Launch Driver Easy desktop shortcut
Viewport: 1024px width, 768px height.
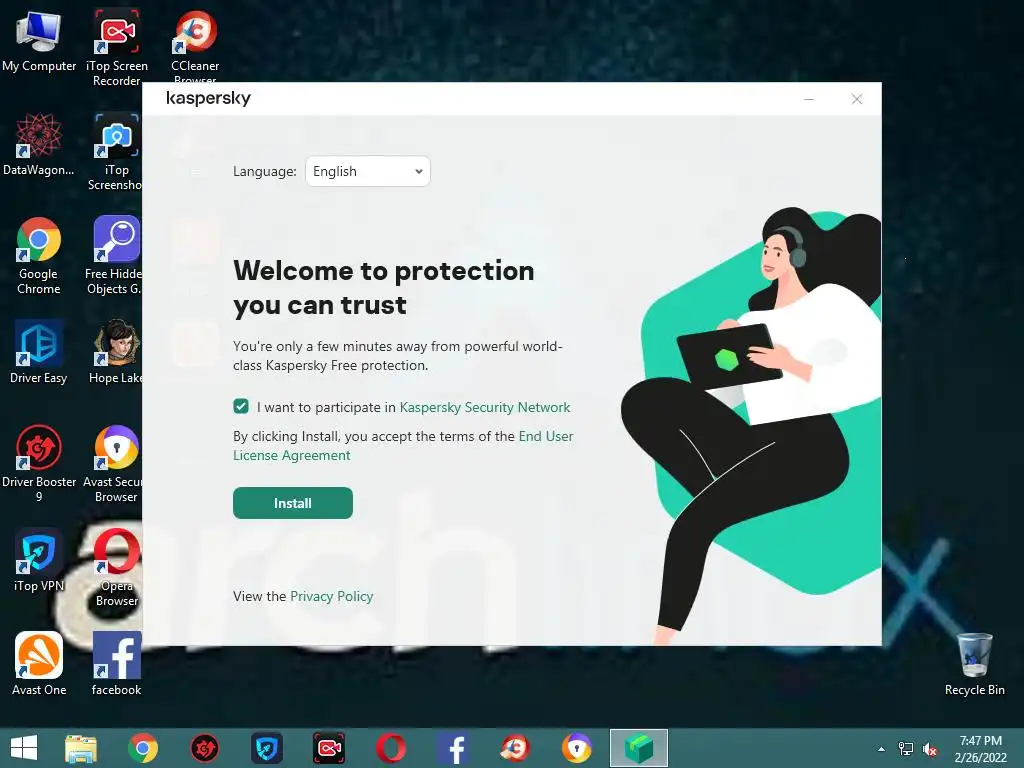pos(39,353)
